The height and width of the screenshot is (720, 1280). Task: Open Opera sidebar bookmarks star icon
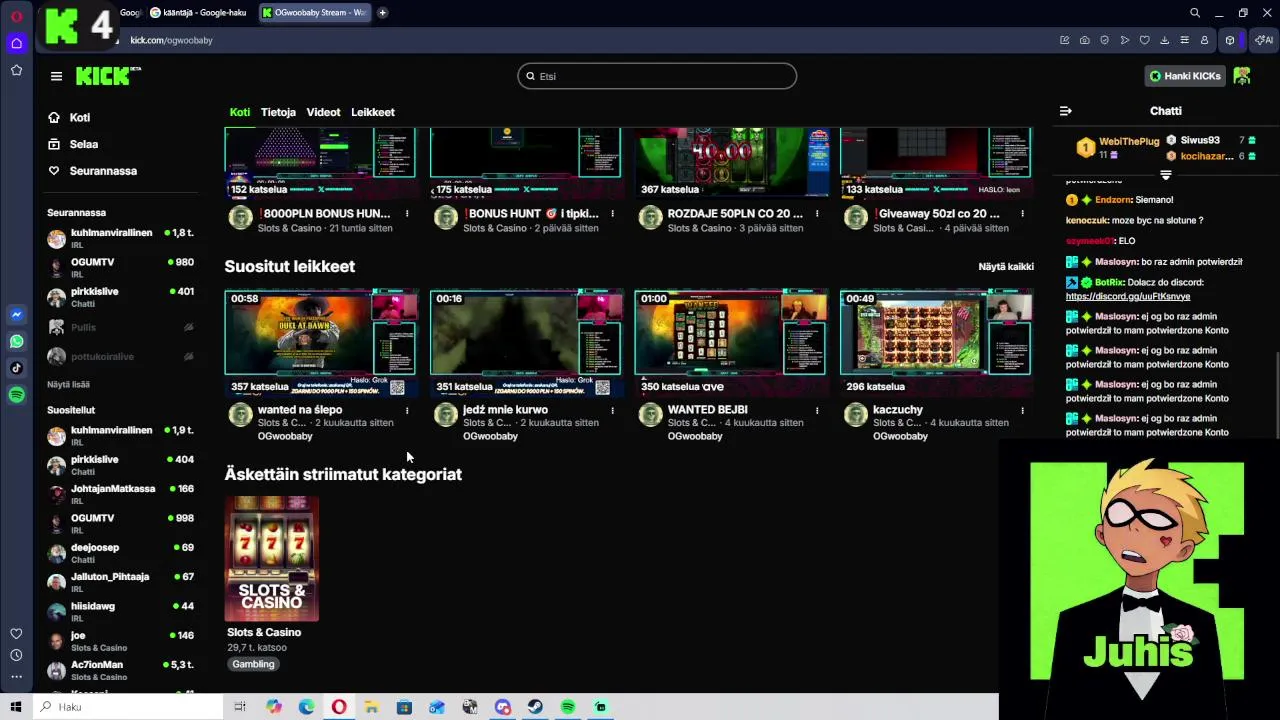click(x=16, y=70)
